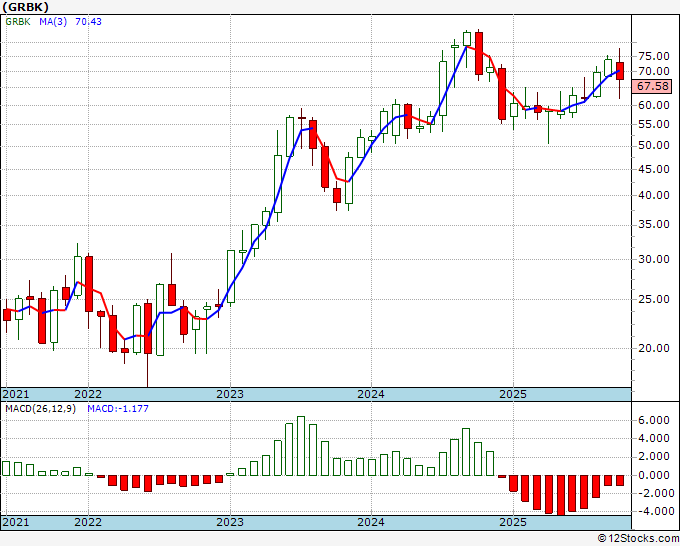The image size is (680, 546).
Task: Click the 6.000 MACD axis label
Action: click(654, 420)
